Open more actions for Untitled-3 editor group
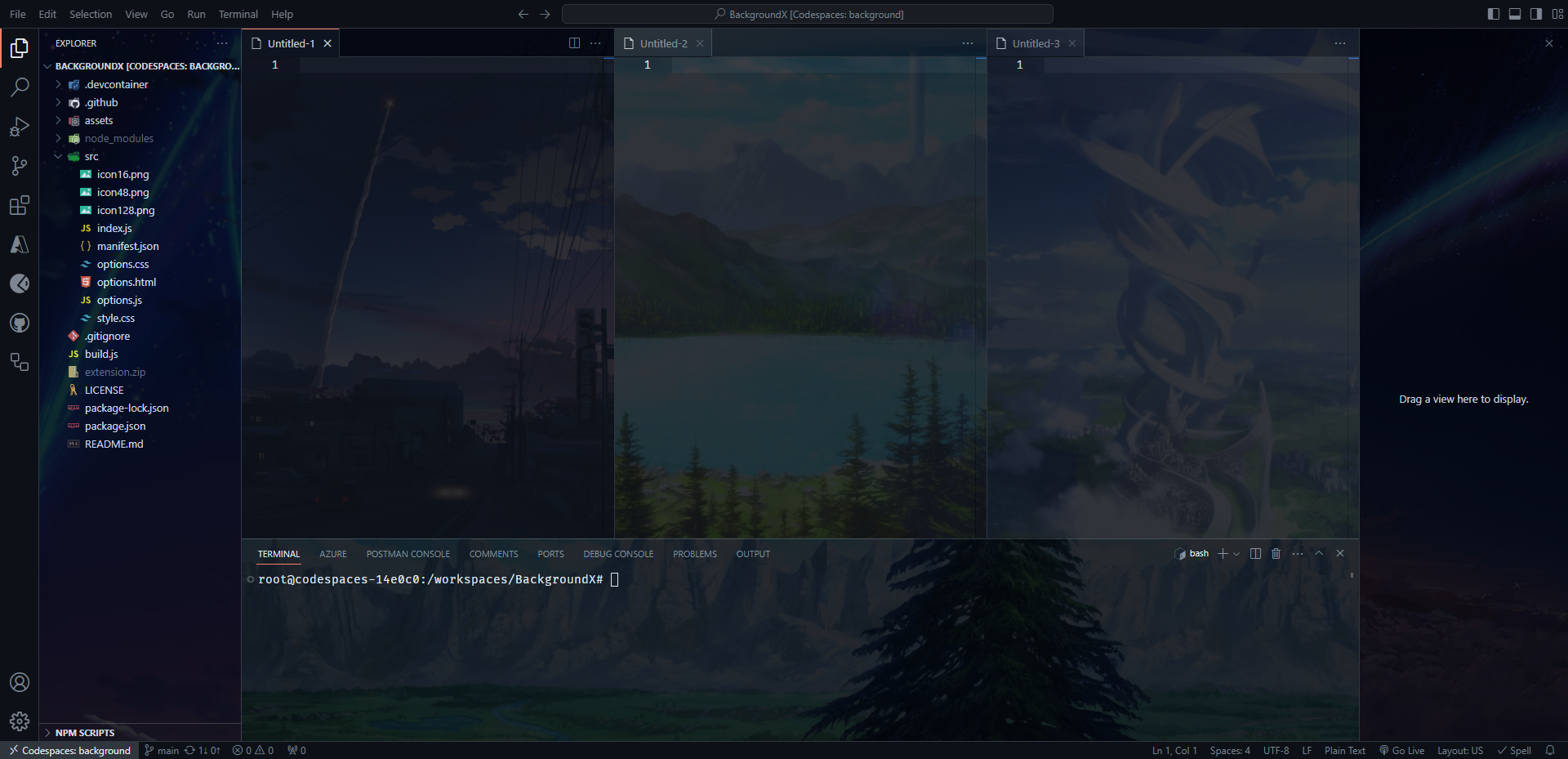Viewport: 1568px width, 759px height. (1340, 43)
